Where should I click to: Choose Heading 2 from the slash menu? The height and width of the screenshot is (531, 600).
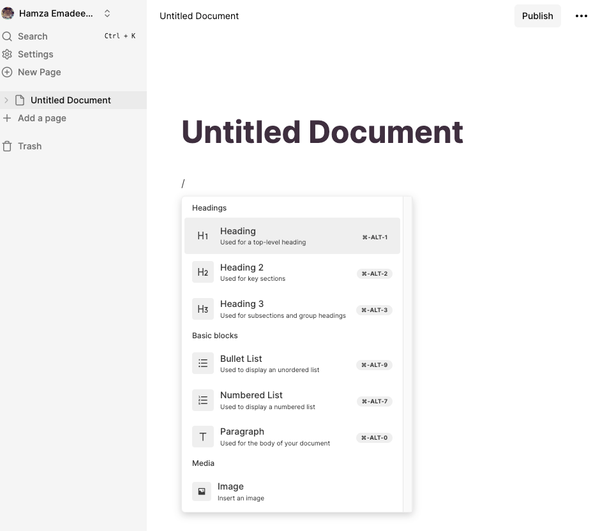click(x=292, y=272)
